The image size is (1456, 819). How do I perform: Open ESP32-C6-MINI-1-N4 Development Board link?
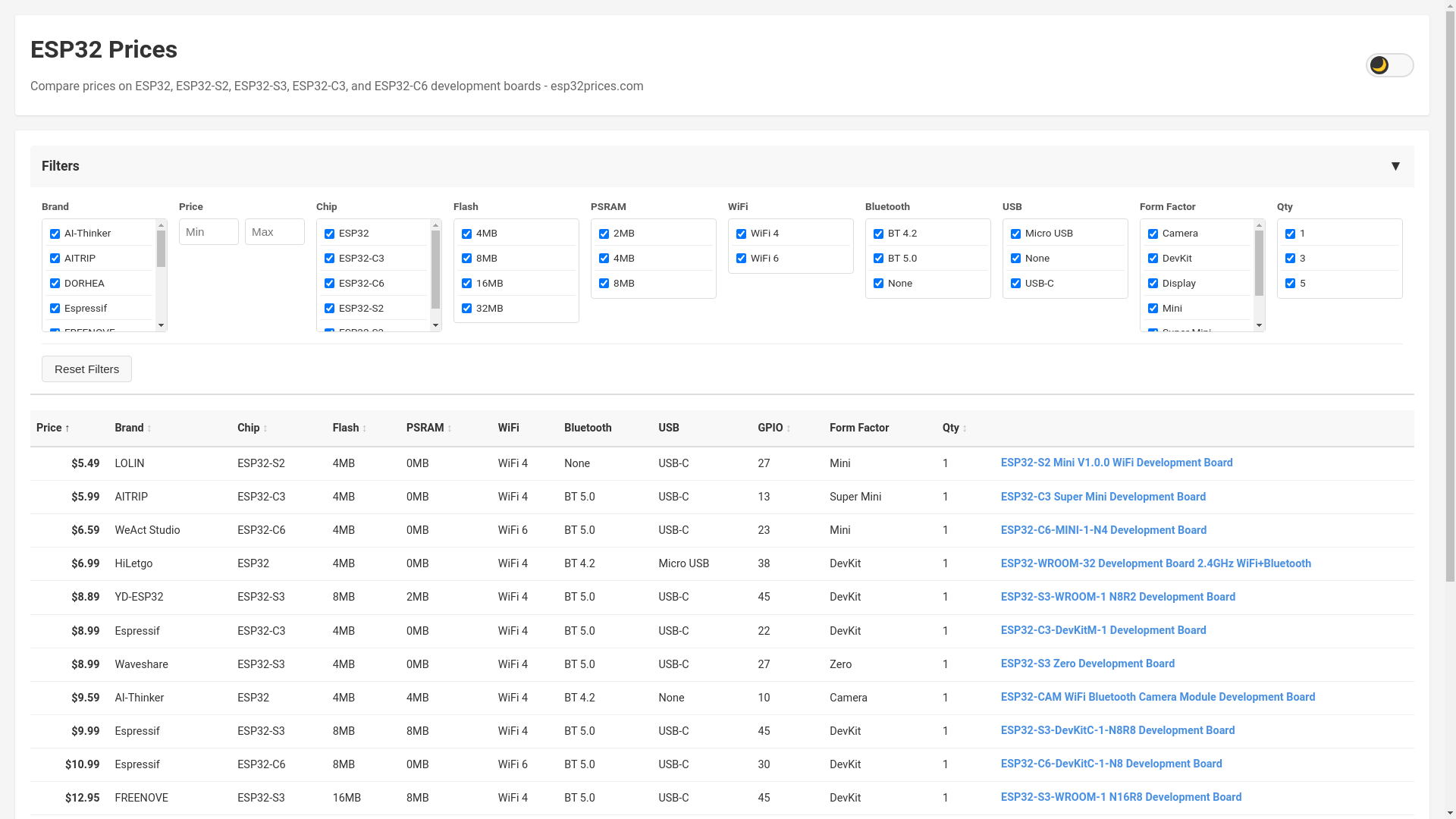tap(1103, 530)
